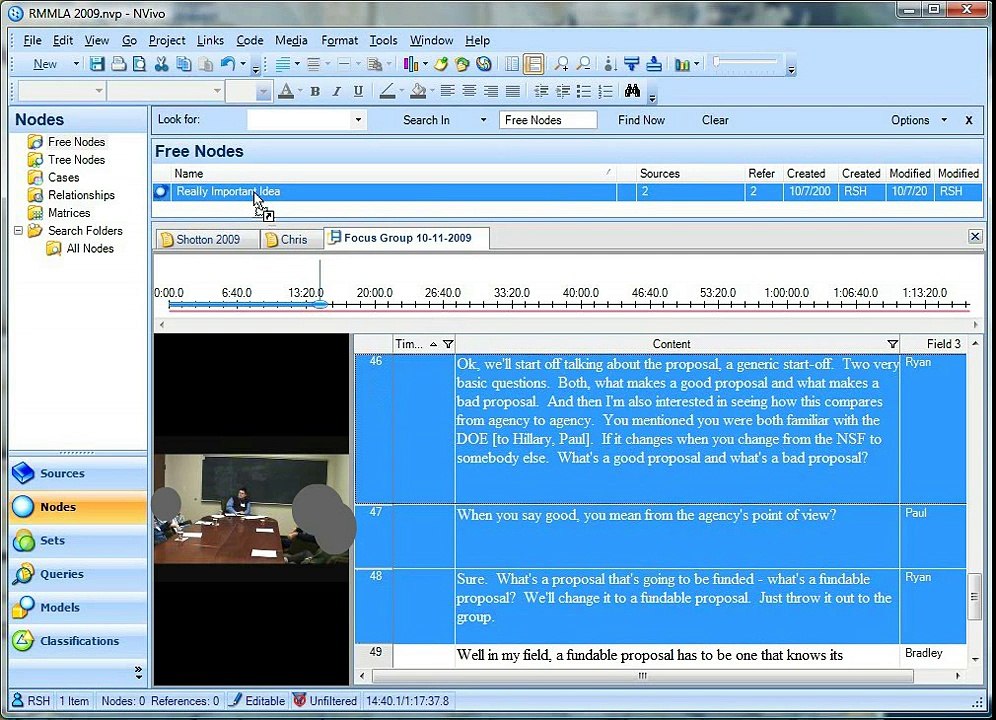The width and height of the screenshot is (996, 720).
Task: Open the Media menu
Action: point(291,40)
